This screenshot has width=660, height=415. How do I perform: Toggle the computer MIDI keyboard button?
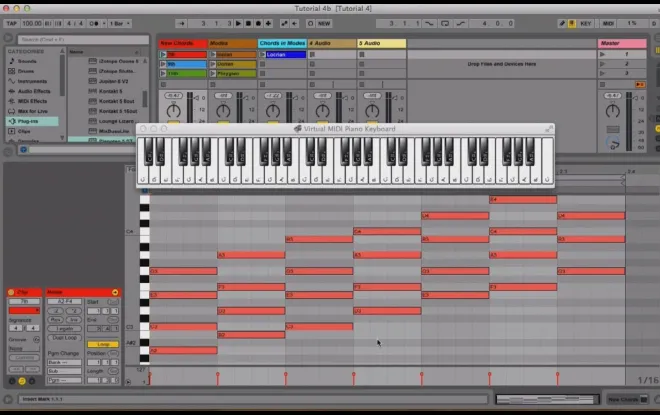572,24
